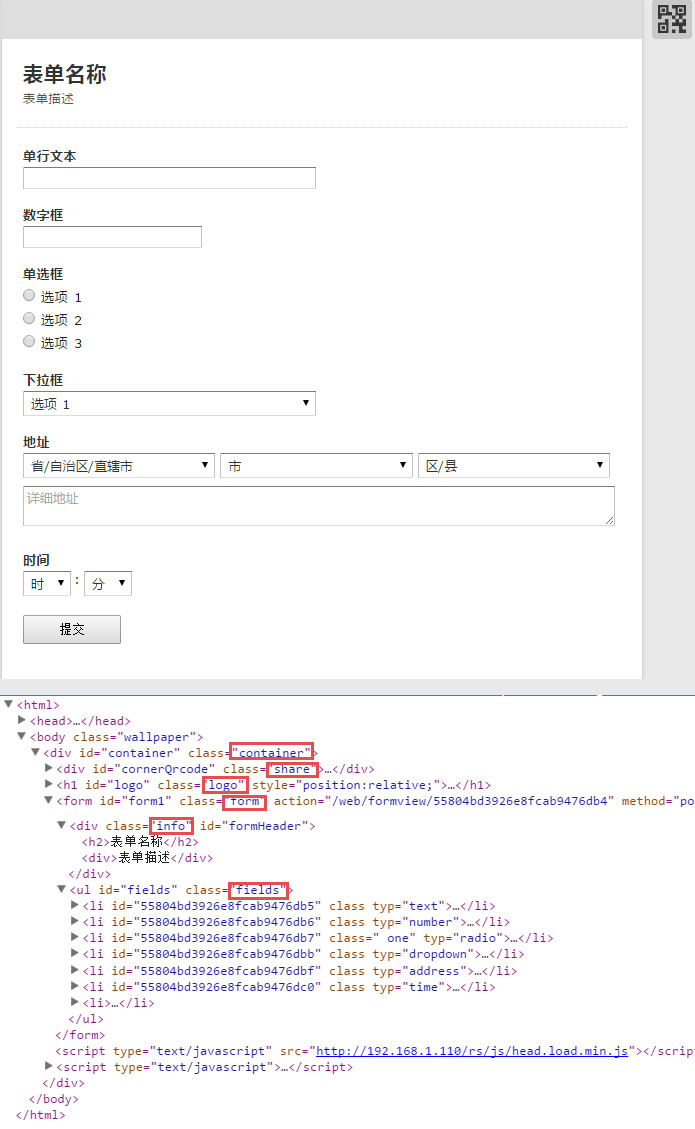Open the 分 minute dropdown

(107, 583)
